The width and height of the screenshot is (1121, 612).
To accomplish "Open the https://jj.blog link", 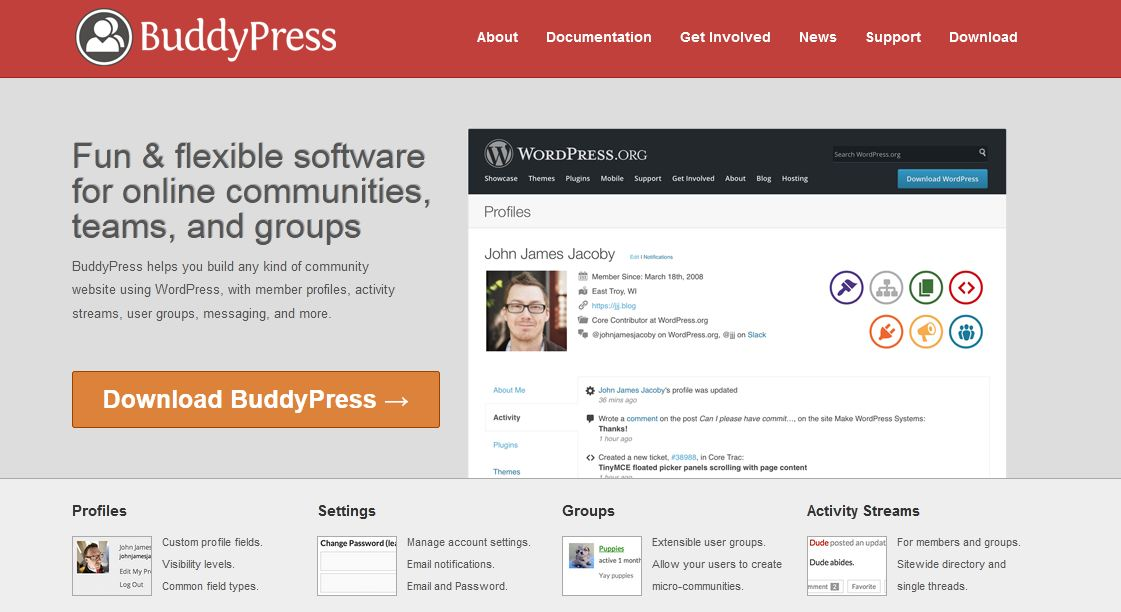I will (x=613, y=306).
